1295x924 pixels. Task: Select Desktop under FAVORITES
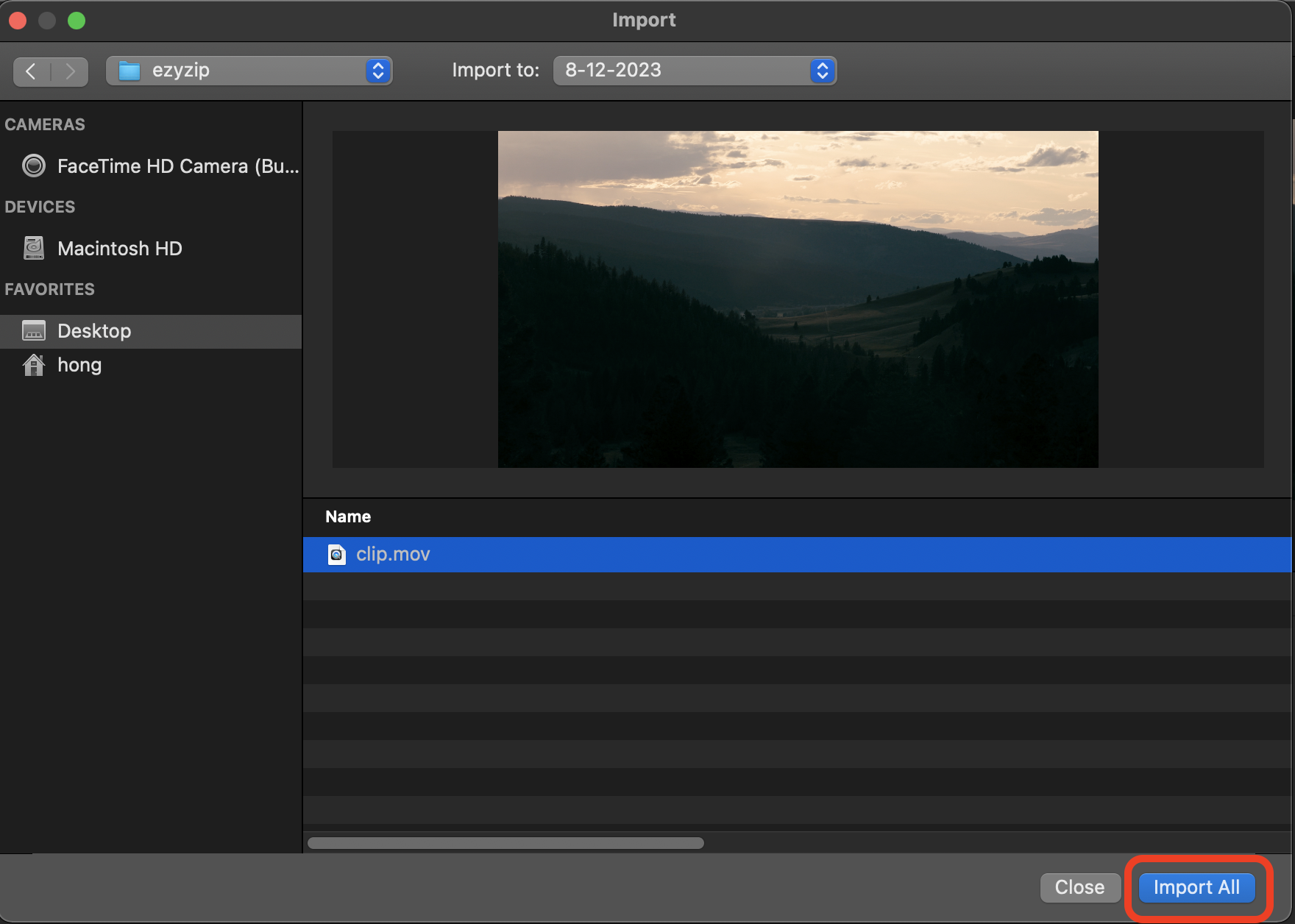pyautogui.click(x=94, y=331)
